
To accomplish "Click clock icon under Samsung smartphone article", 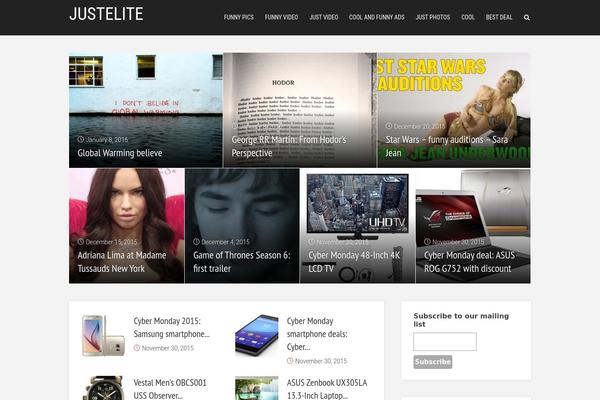I will [137, 348].
